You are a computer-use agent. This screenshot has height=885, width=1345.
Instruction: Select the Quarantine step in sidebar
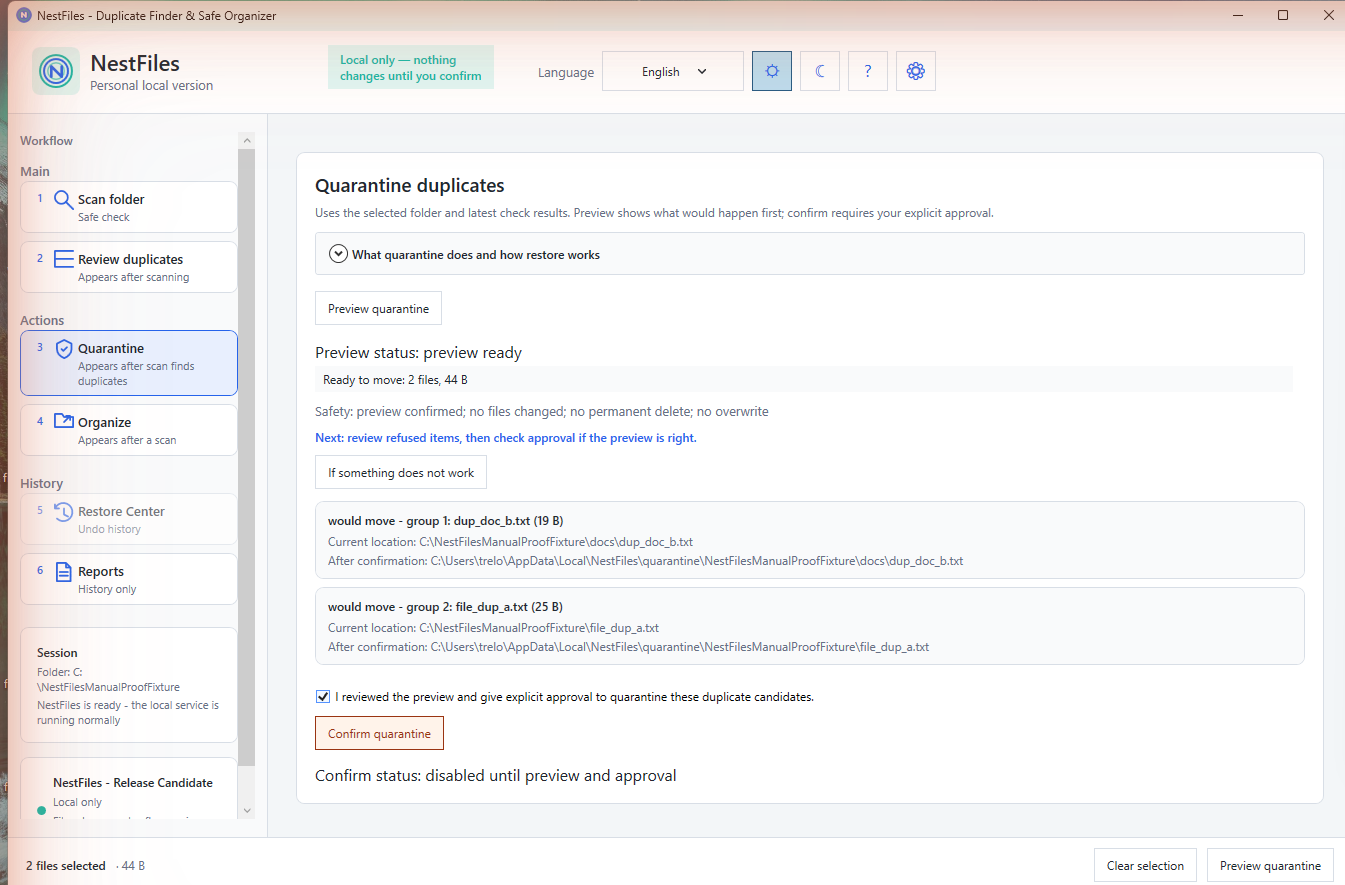pos(129,363)
